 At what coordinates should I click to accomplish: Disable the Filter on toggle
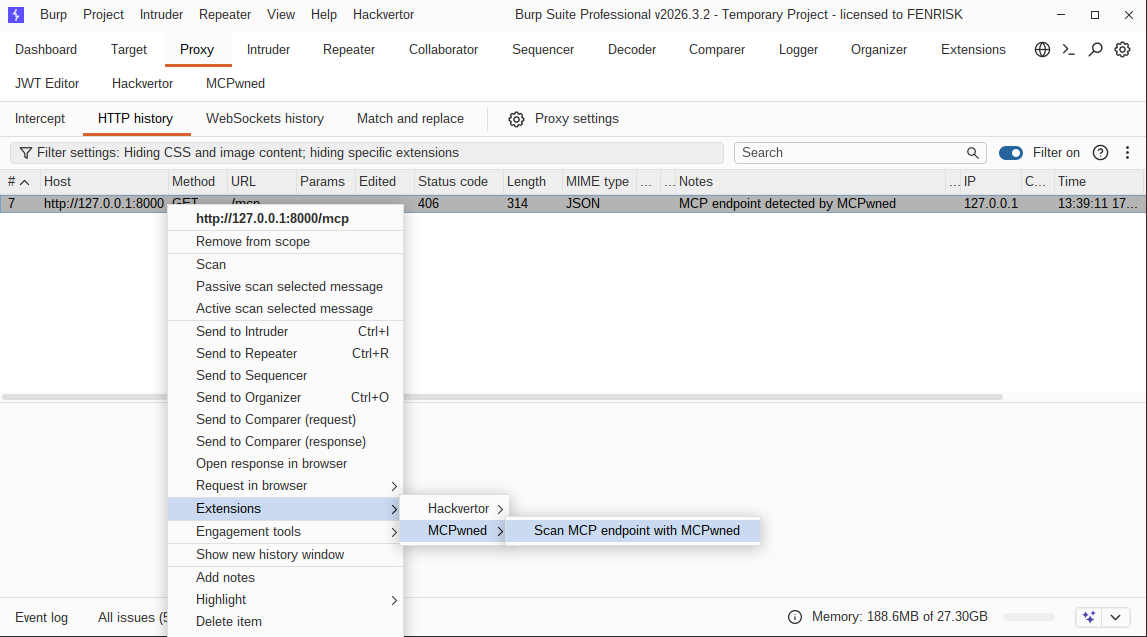[x=1010, y=152]
